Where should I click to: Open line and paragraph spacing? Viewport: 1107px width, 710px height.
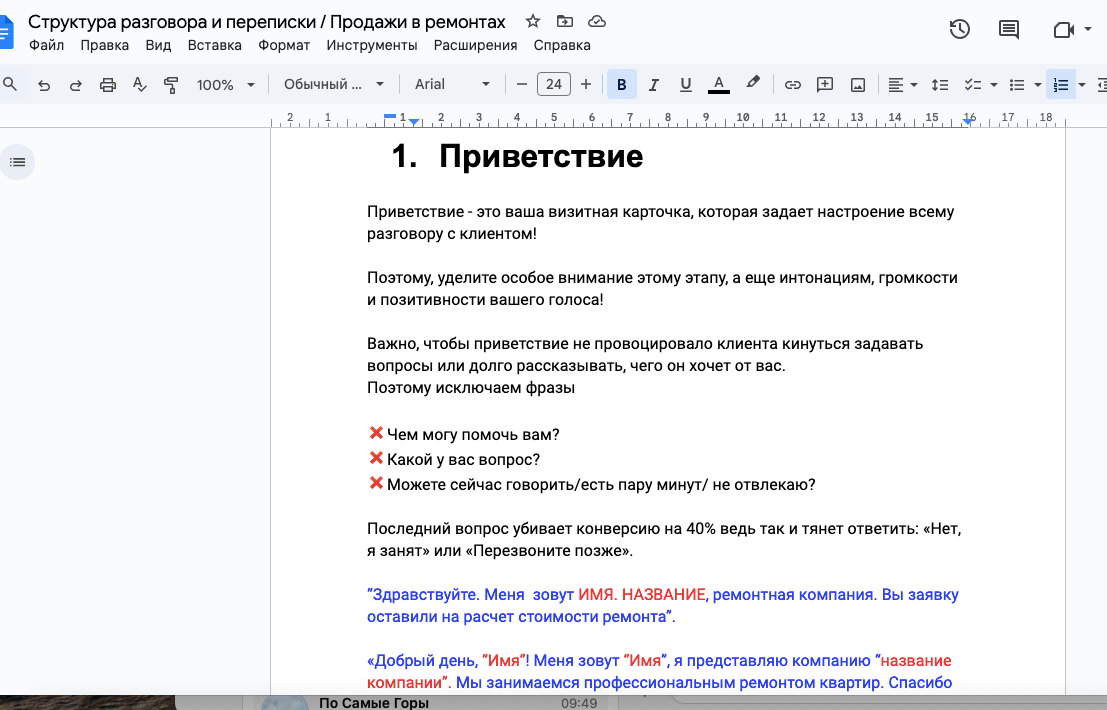940,85
